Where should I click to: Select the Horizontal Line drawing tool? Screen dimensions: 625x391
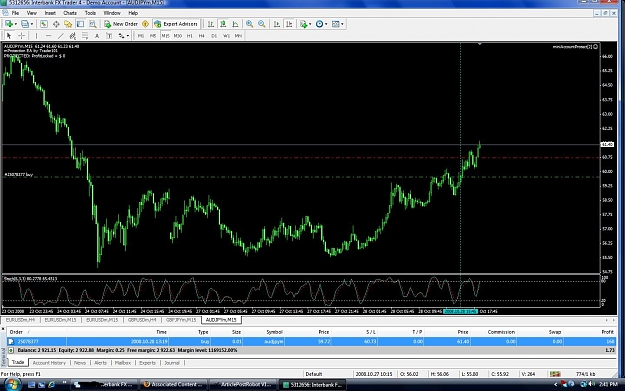pyautogui.click(x=48, y=36)
